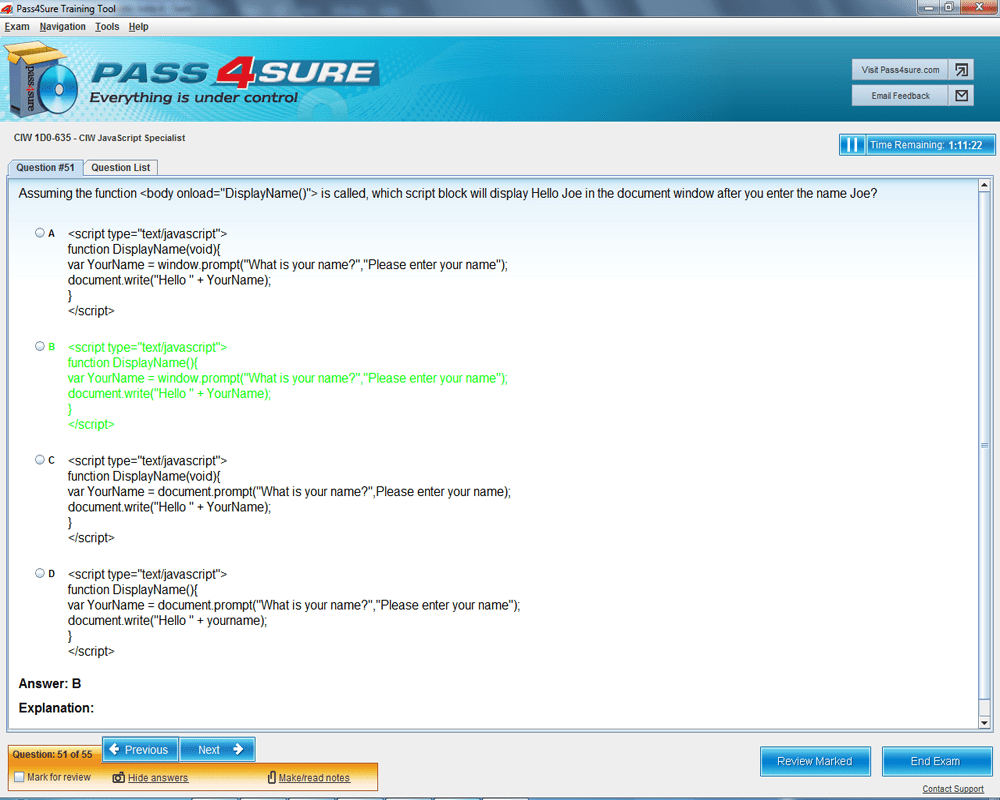This screenshot has width=1000, height=800.
Task: Click the Hide answers link
Action: [158, 778]
